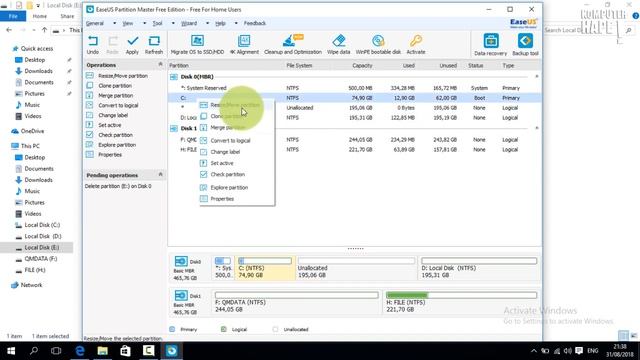
Task: Click the Undo toolbar icon
Action: [93, 41]
